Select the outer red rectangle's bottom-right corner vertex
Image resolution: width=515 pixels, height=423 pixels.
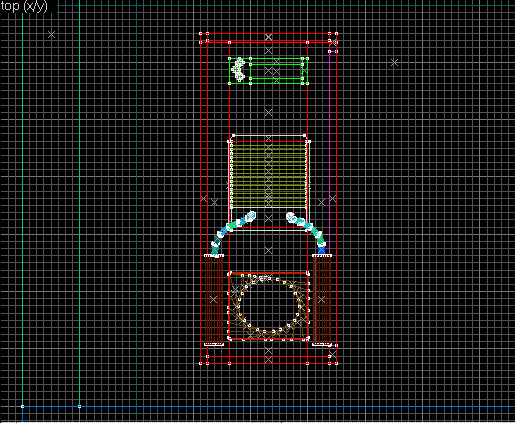pos(336,363)
